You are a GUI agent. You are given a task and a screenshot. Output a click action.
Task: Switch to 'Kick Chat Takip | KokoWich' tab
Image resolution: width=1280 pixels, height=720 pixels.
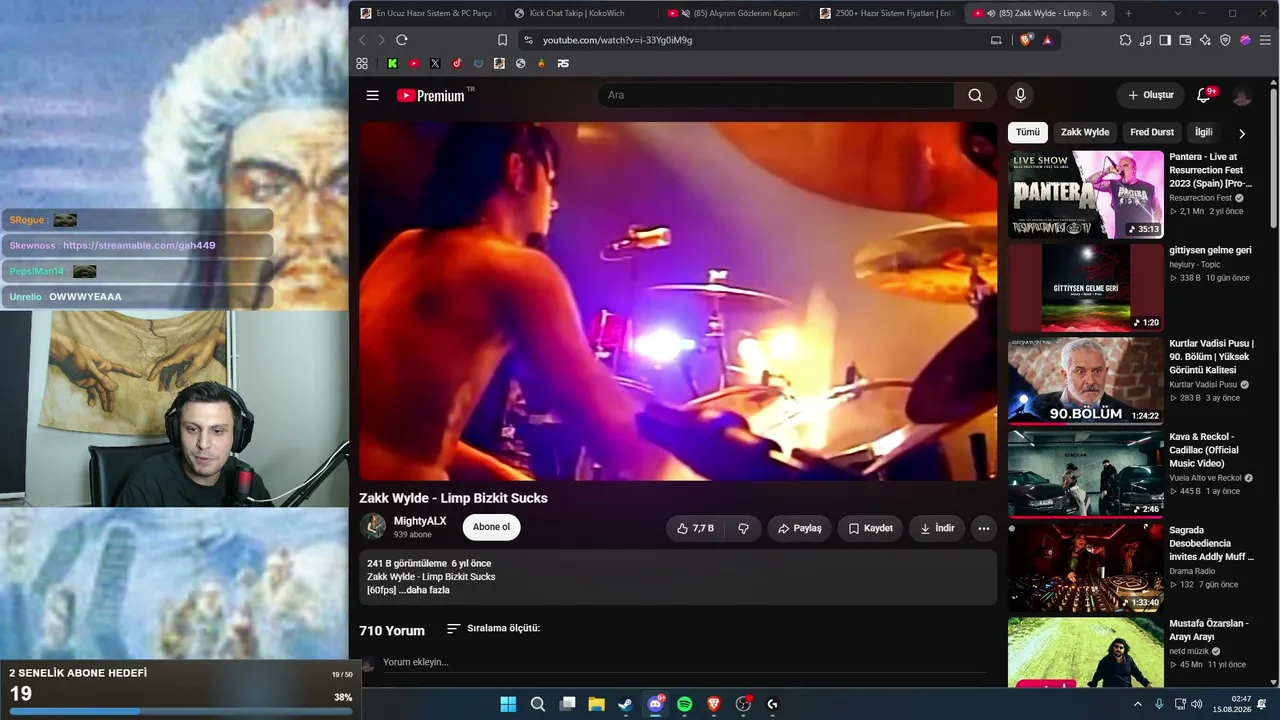pyautogui.click(x=580, y=13)
